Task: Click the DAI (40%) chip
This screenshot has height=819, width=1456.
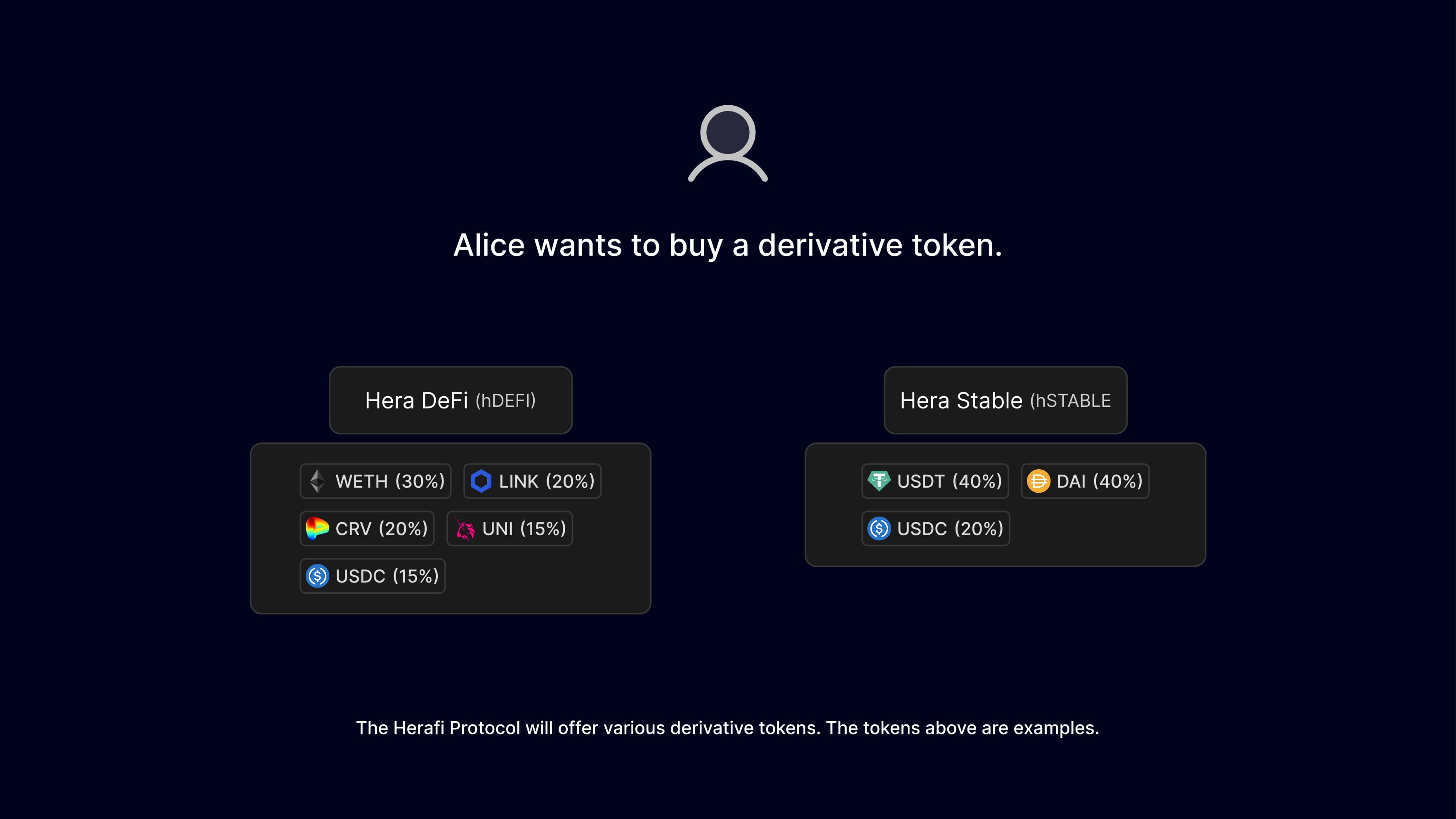Action: click(x=1085, y=481)
